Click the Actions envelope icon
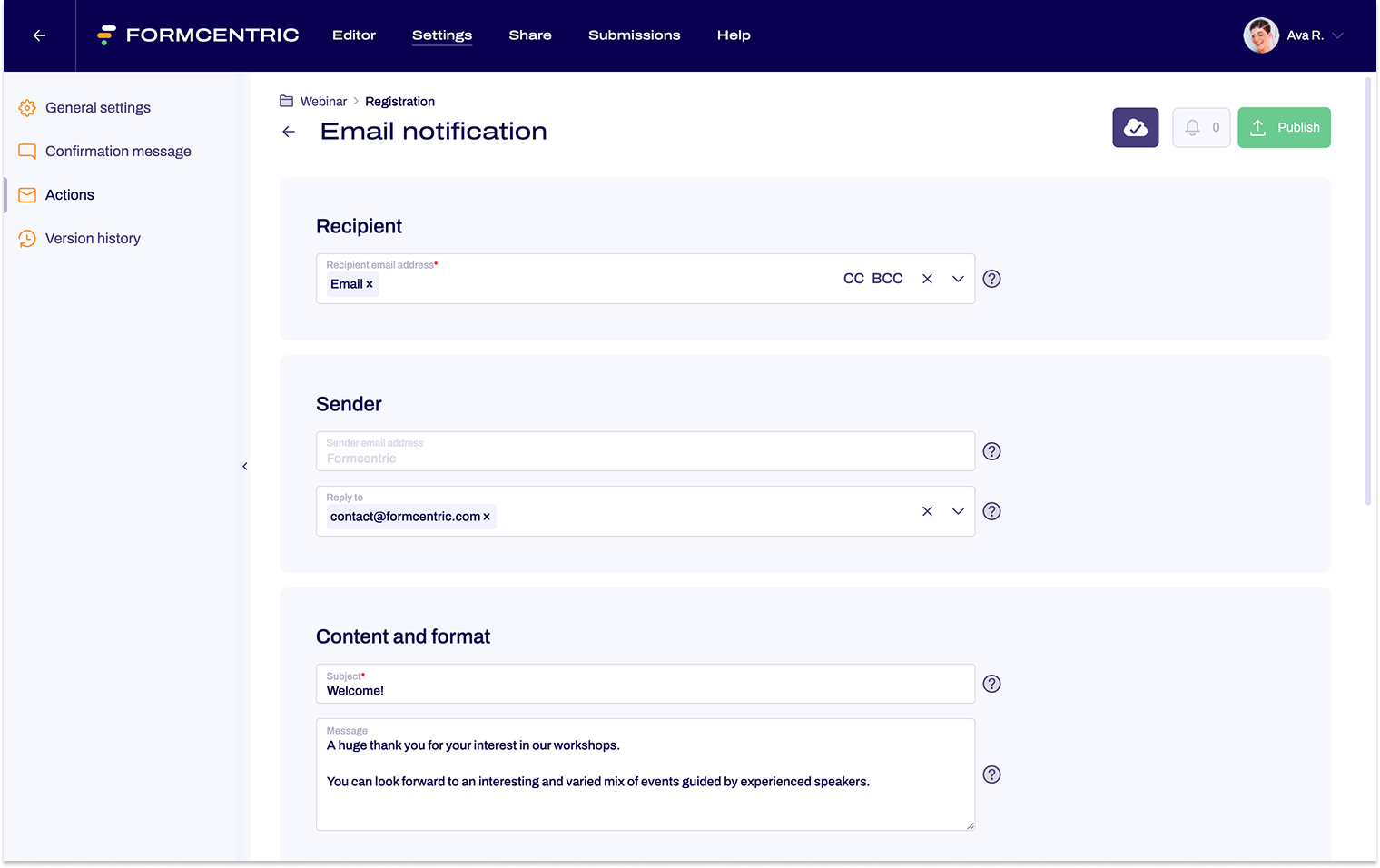The width and height of the screenshot is (1380, 868). point(27,194)
